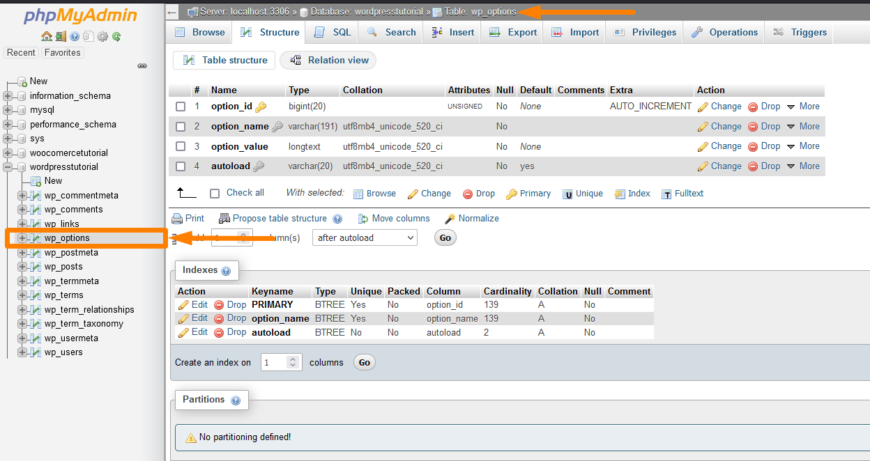Enable the Check all checkbox
The width and height of the screenshot is (870, 461).
pos(214,193)
